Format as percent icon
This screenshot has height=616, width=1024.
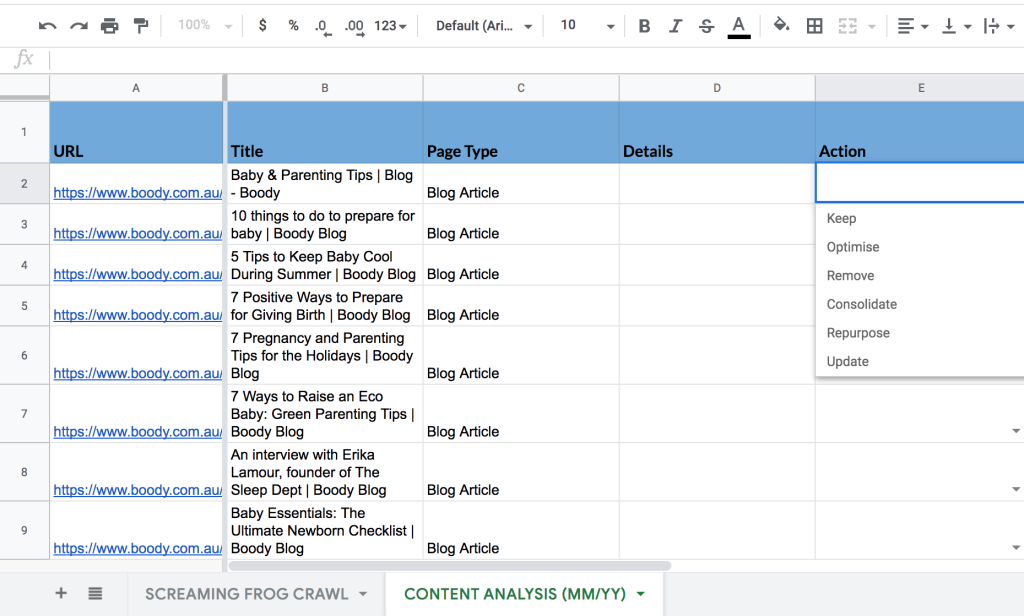coord(293,25)
